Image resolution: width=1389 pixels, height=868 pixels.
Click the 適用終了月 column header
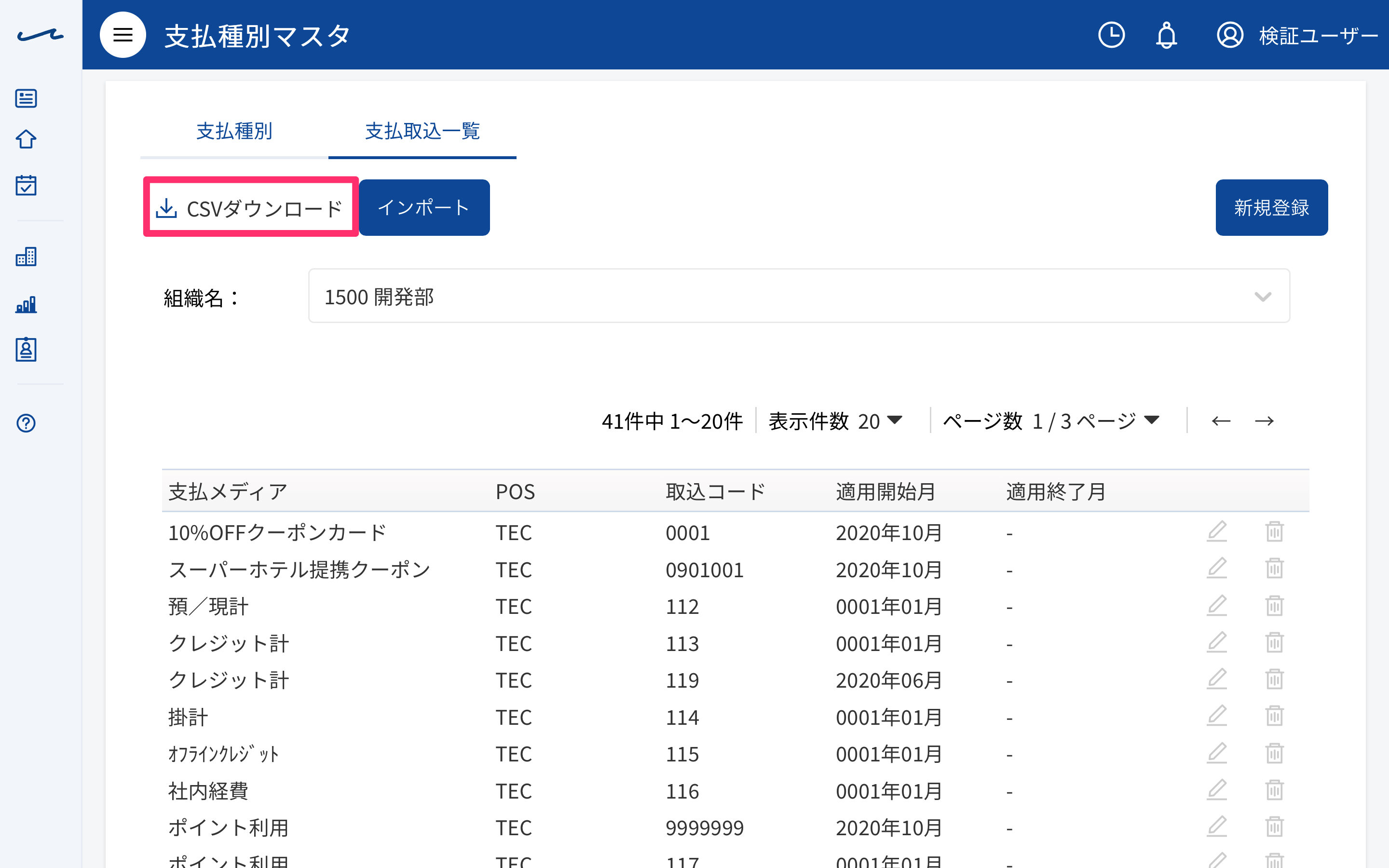(x=1056, y=491)
